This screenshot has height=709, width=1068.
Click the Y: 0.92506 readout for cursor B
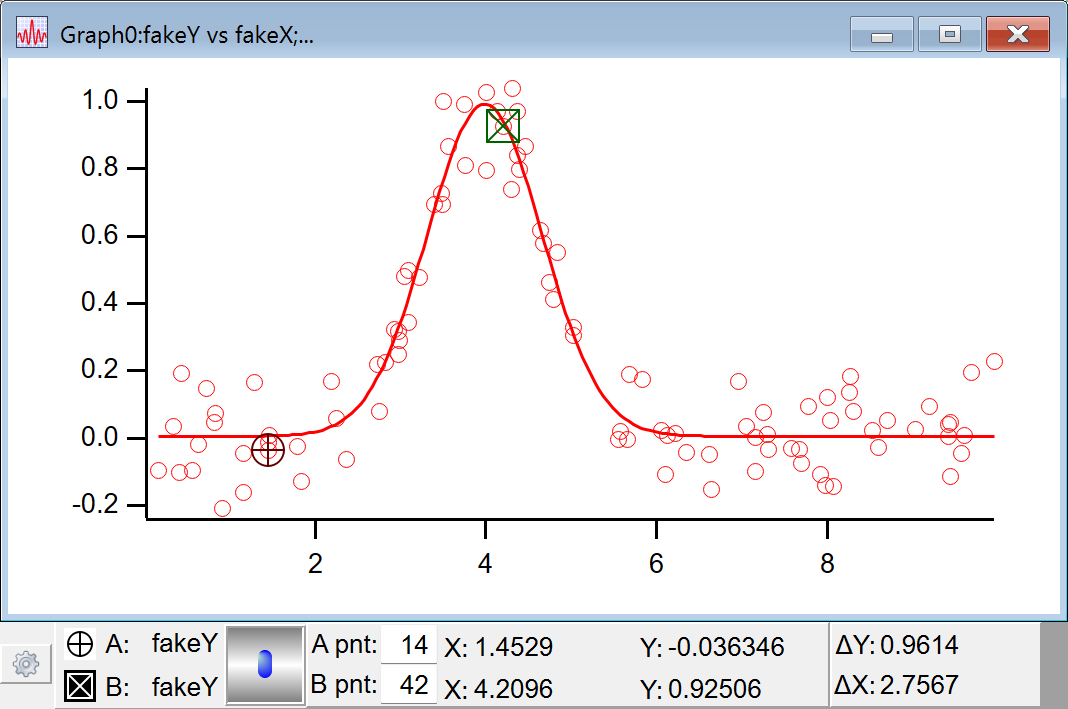coord(700,688)
